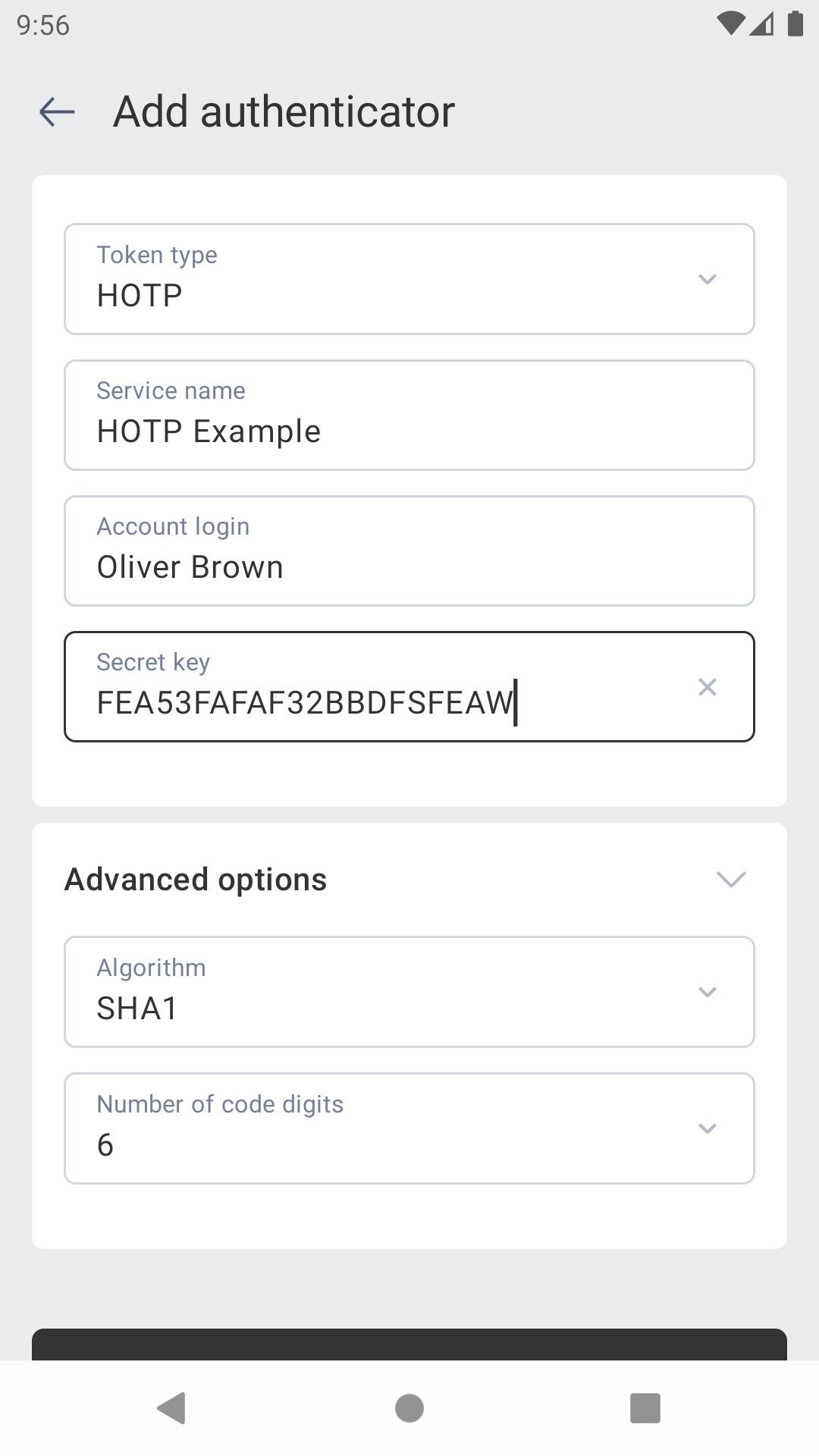Tap the Wi-Fi status icon

tap(730, 24)
